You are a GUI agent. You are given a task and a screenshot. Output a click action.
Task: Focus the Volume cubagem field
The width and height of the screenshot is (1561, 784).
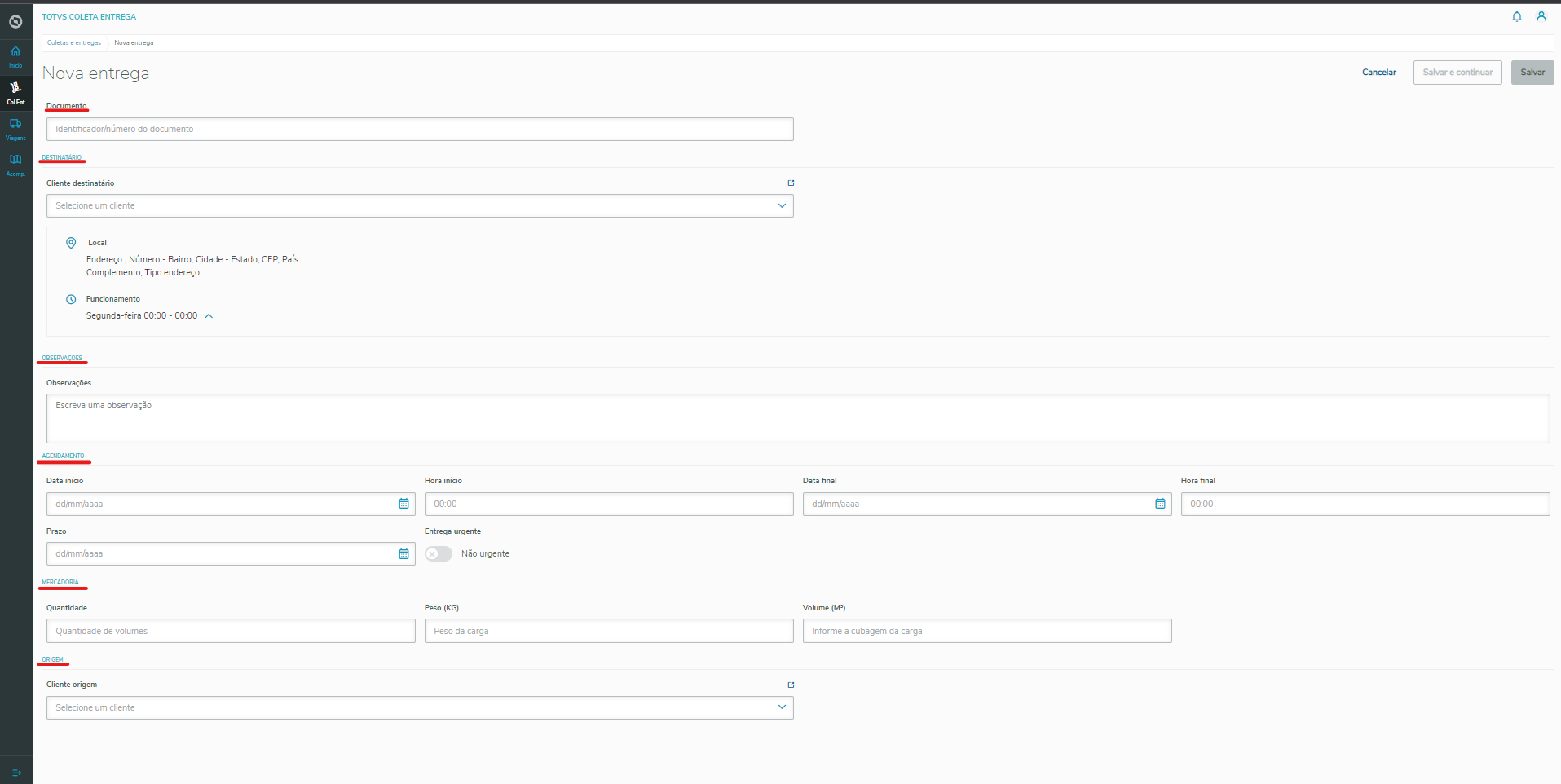pos(987,631)
